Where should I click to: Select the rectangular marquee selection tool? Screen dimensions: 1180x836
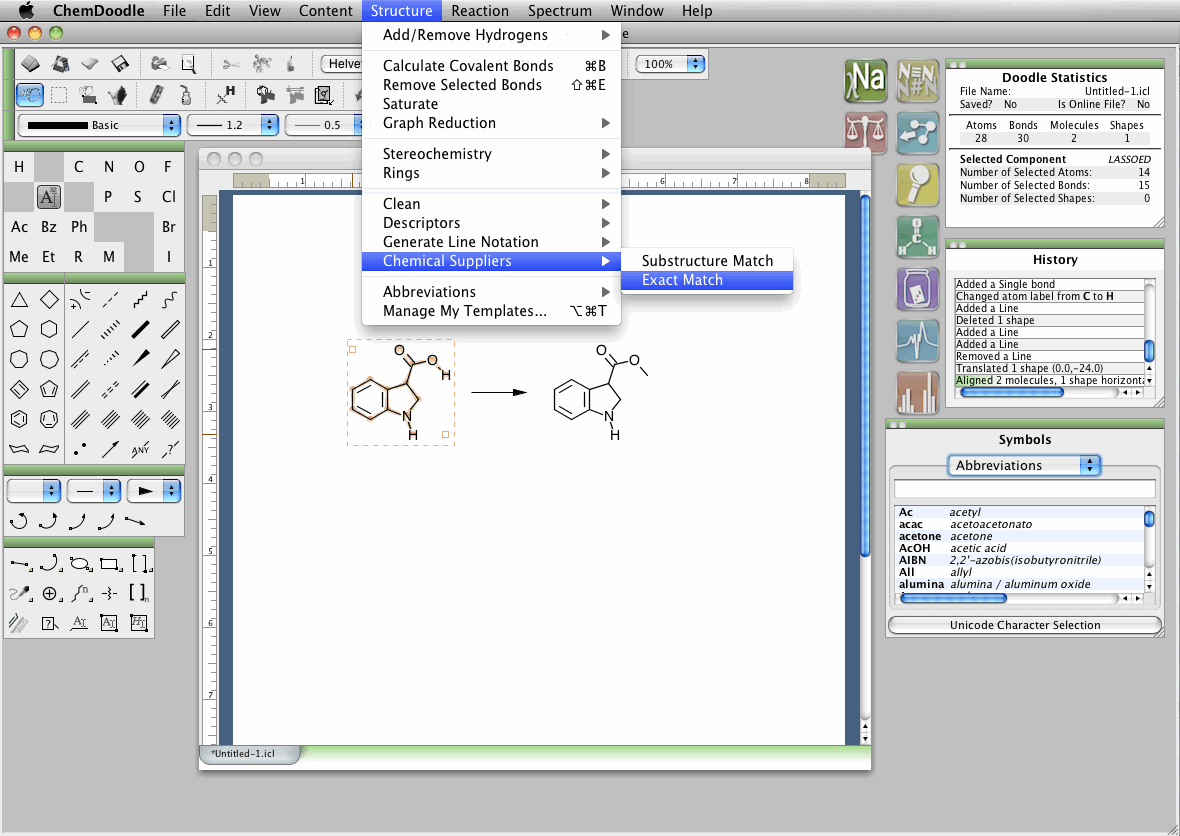pyautogui.click(x=59, y=95)
